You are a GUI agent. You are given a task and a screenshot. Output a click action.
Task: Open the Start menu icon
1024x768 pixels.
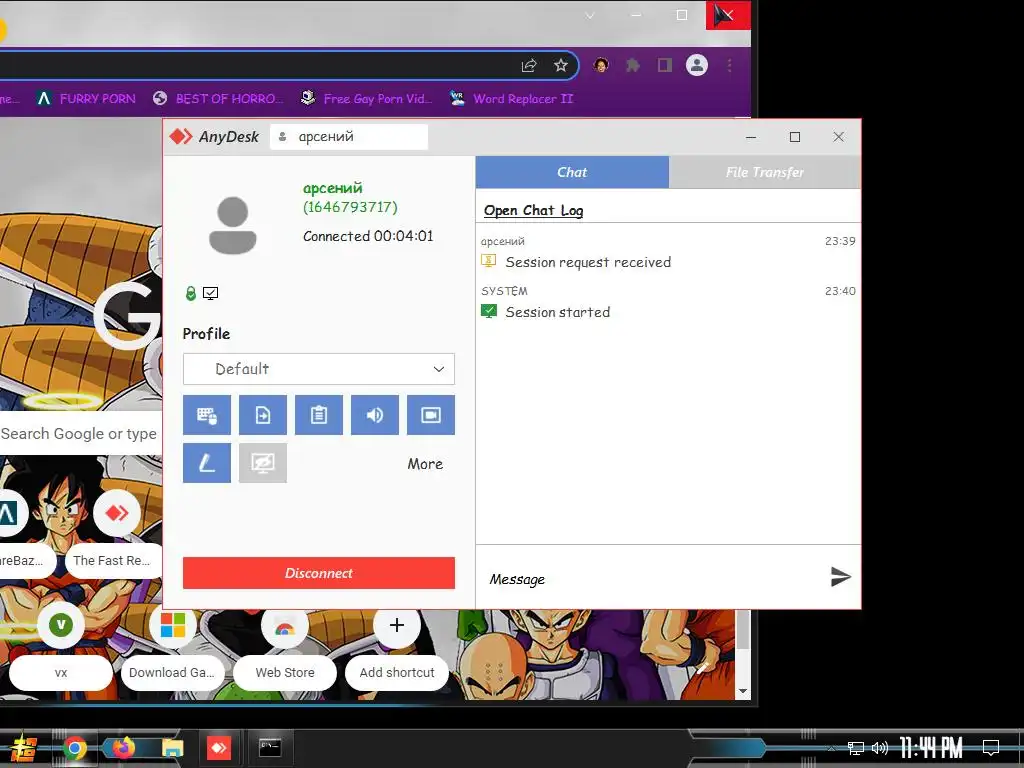click(x=23, y=748)
